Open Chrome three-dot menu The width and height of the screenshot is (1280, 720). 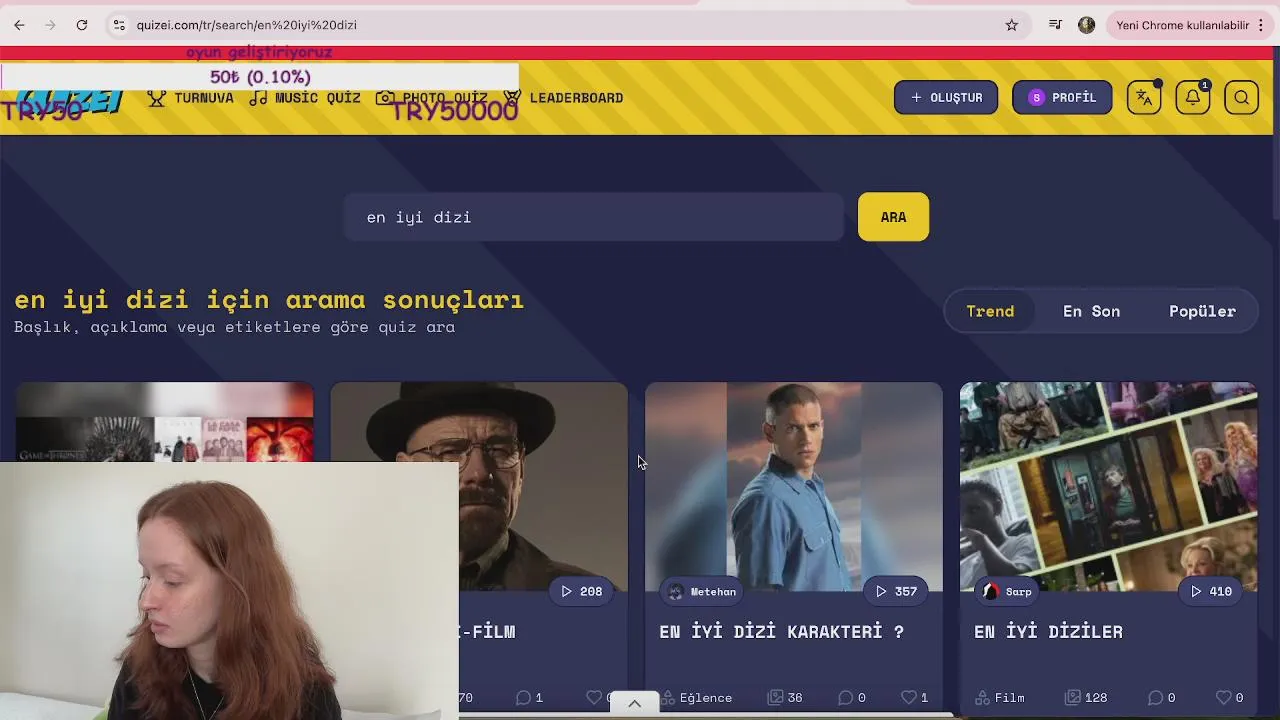(x=1261, y=25)
